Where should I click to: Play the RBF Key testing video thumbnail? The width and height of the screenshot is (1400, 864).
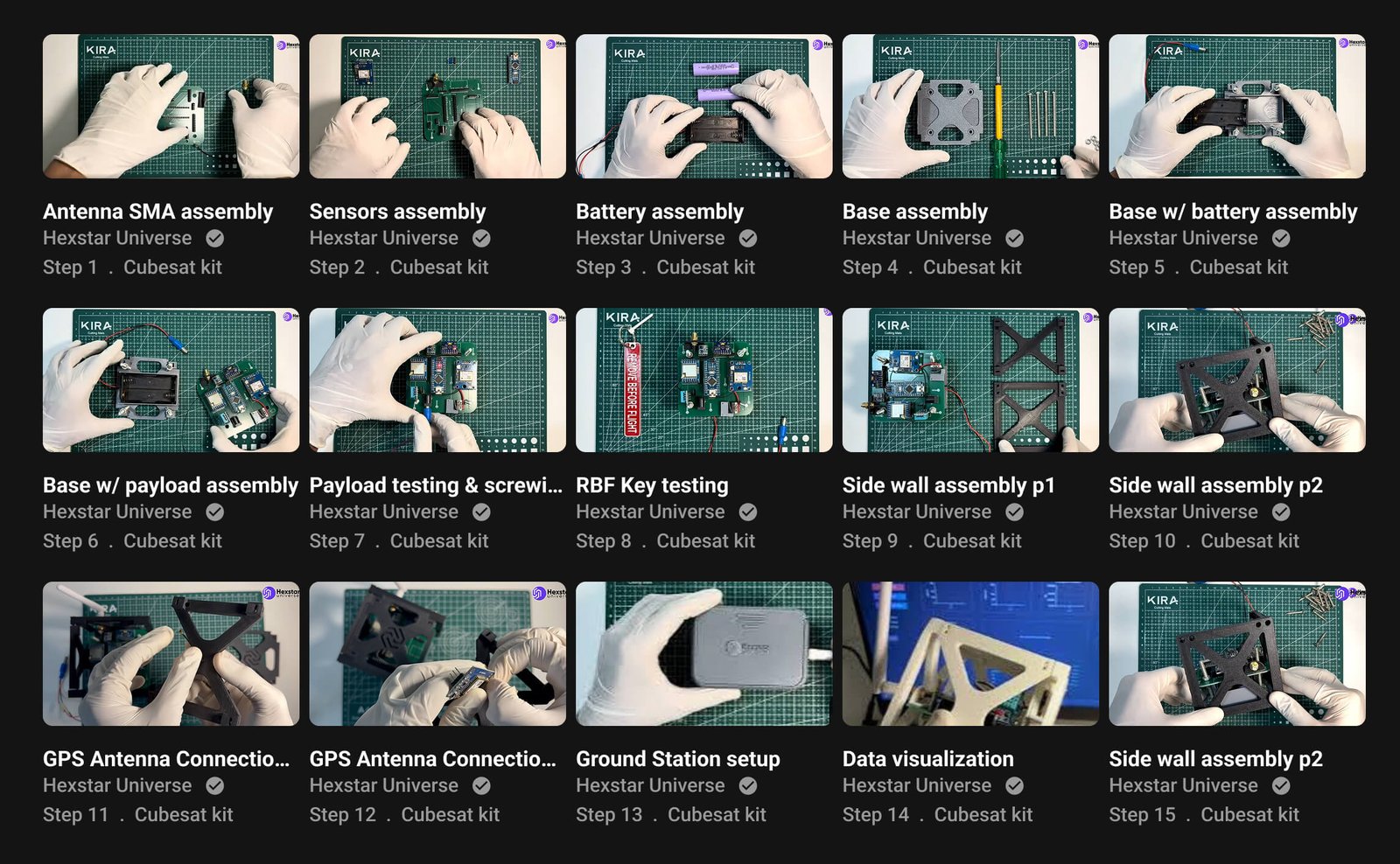[x=703, y=380]
